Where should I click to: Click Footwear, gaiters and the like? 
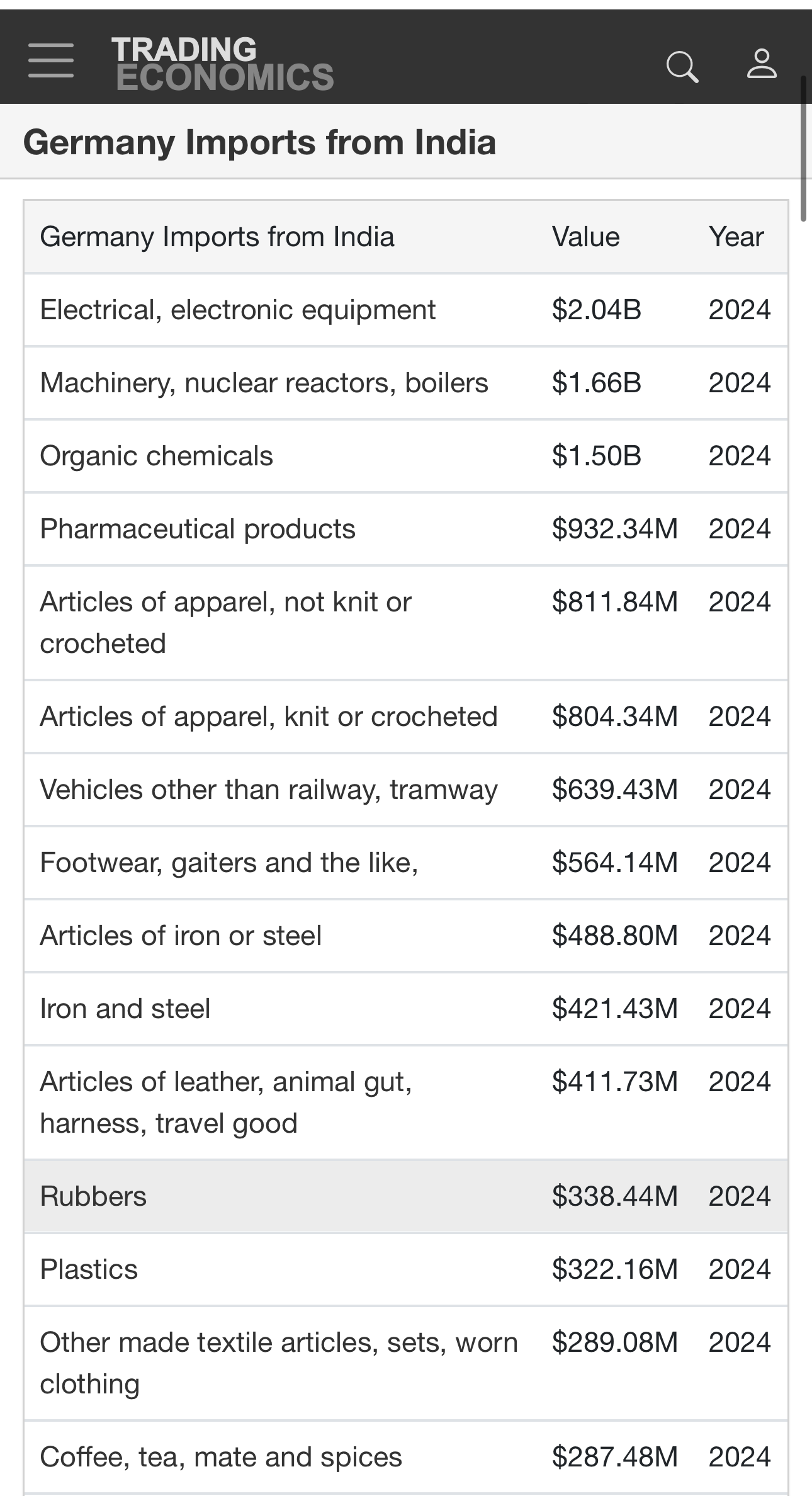coord(229,863)
